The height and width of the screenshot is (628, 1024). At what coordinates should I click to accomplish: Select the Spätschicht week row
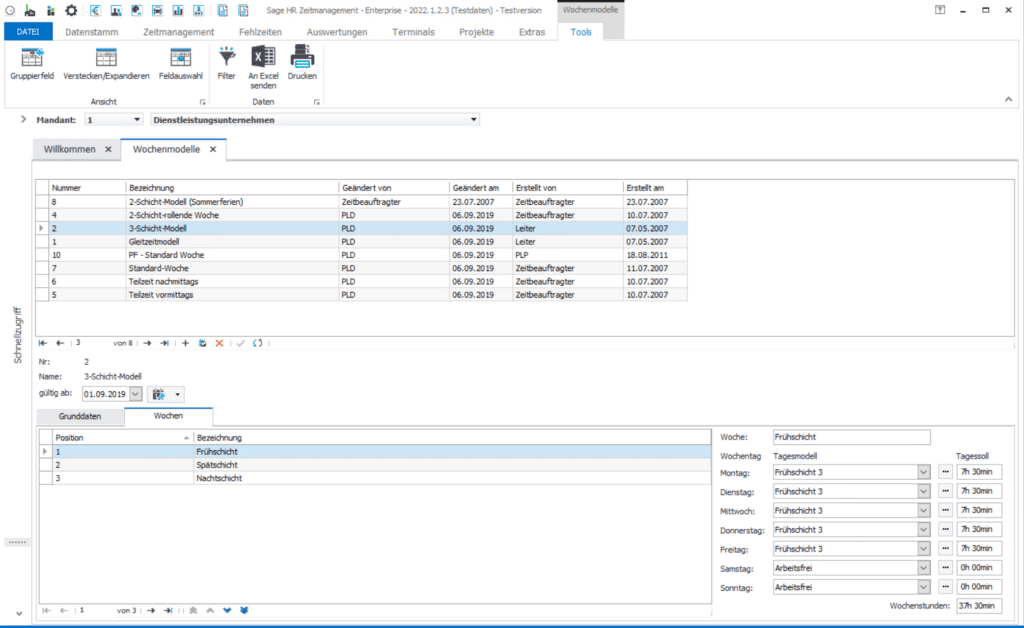(x=375, y=465)
